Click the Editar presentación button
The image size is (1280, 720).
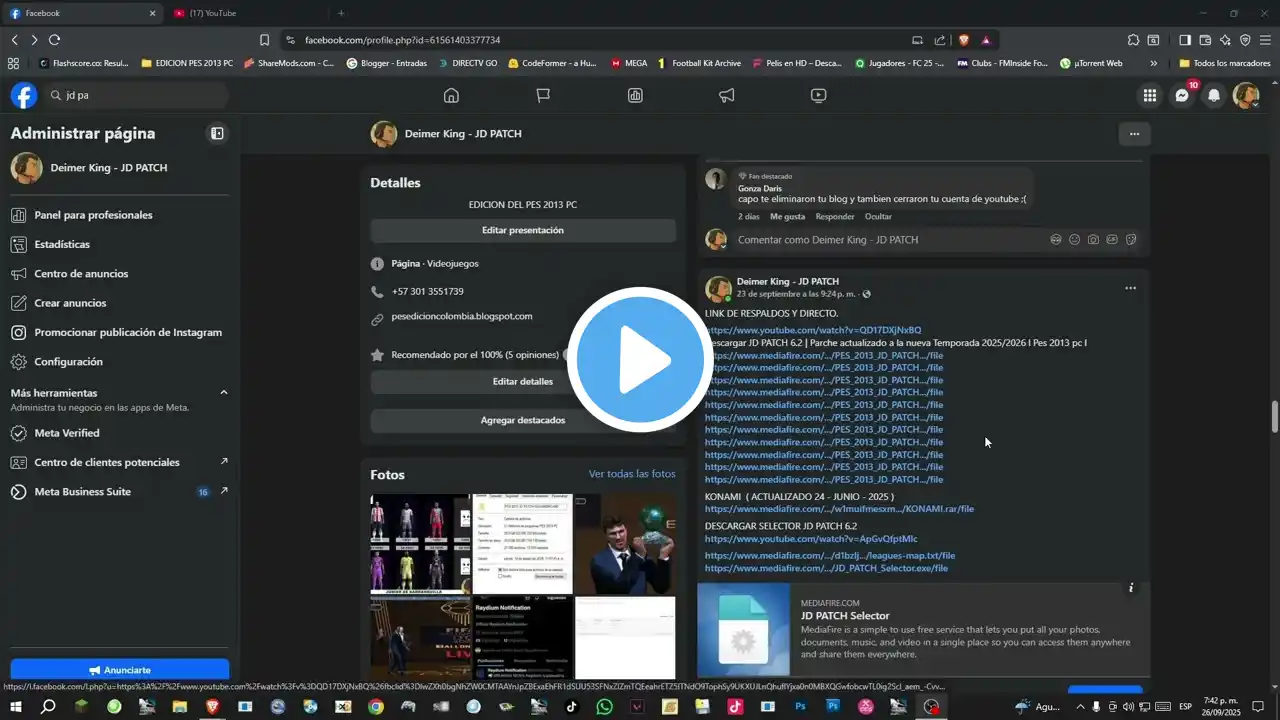click(x=523, y=230)
